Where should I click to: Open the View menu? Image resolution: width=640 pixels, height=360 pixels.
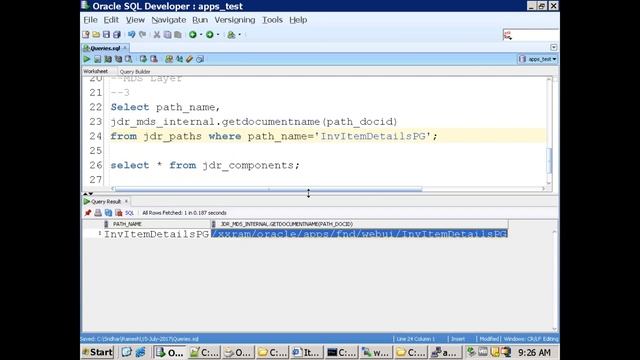click(x=135, y=20)
